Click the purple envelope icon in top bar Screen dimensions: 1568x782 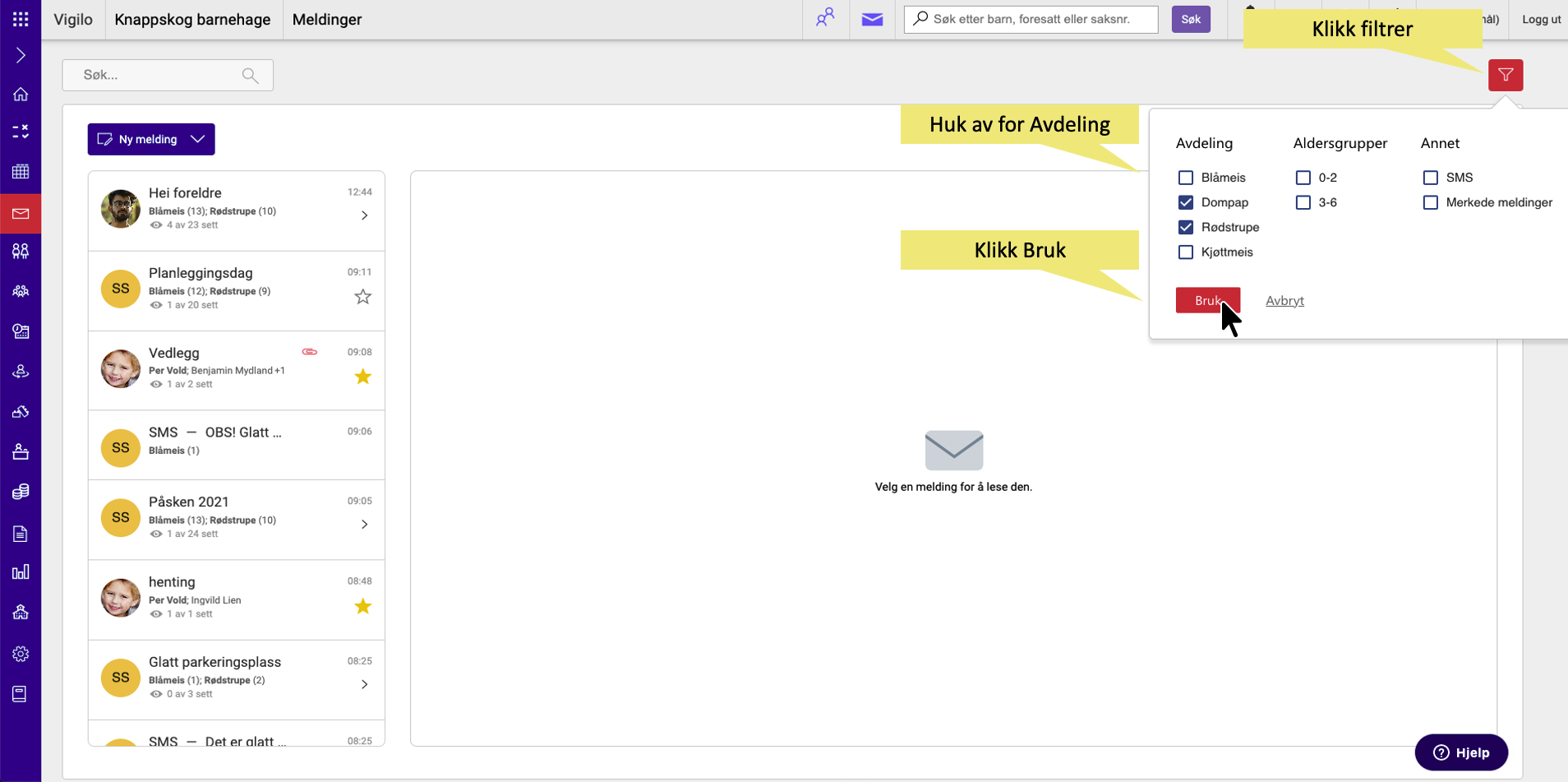(x=872, y=19)
